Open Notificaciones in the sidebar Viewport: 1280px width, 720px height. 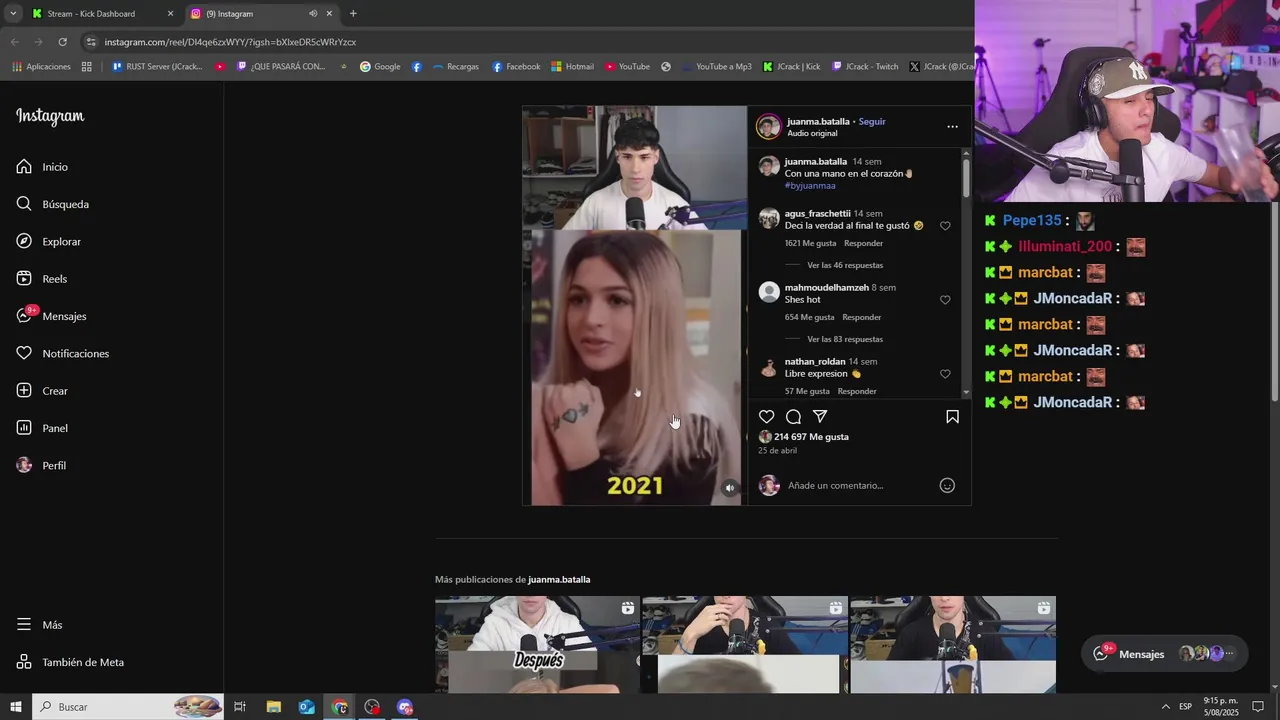click(62, 354)
